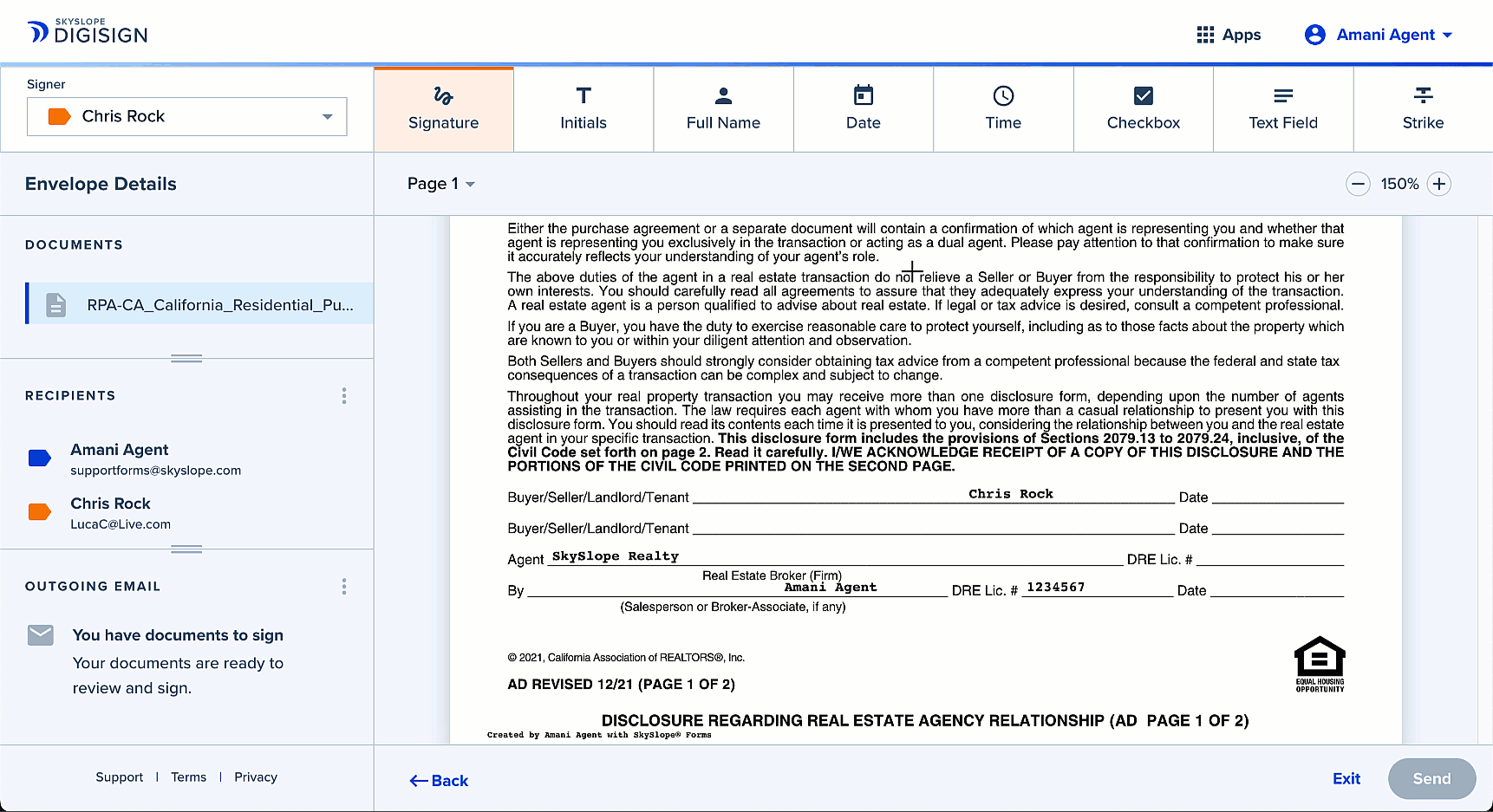Select the Checkbox field tool
This screenshot has width=1493, height=812.
coord(1144,109)
